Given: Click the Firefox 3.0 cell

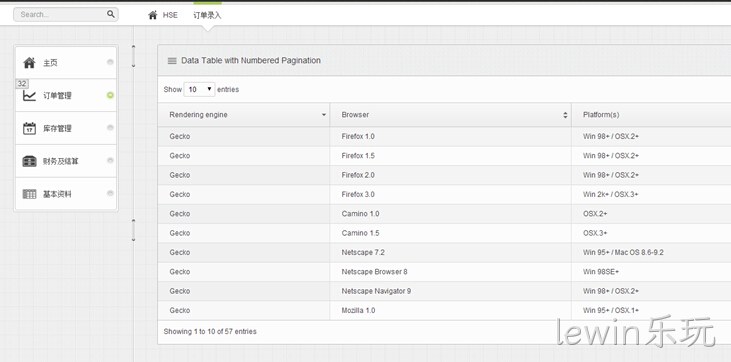Looking at the screenshot, I should [450, 195].
